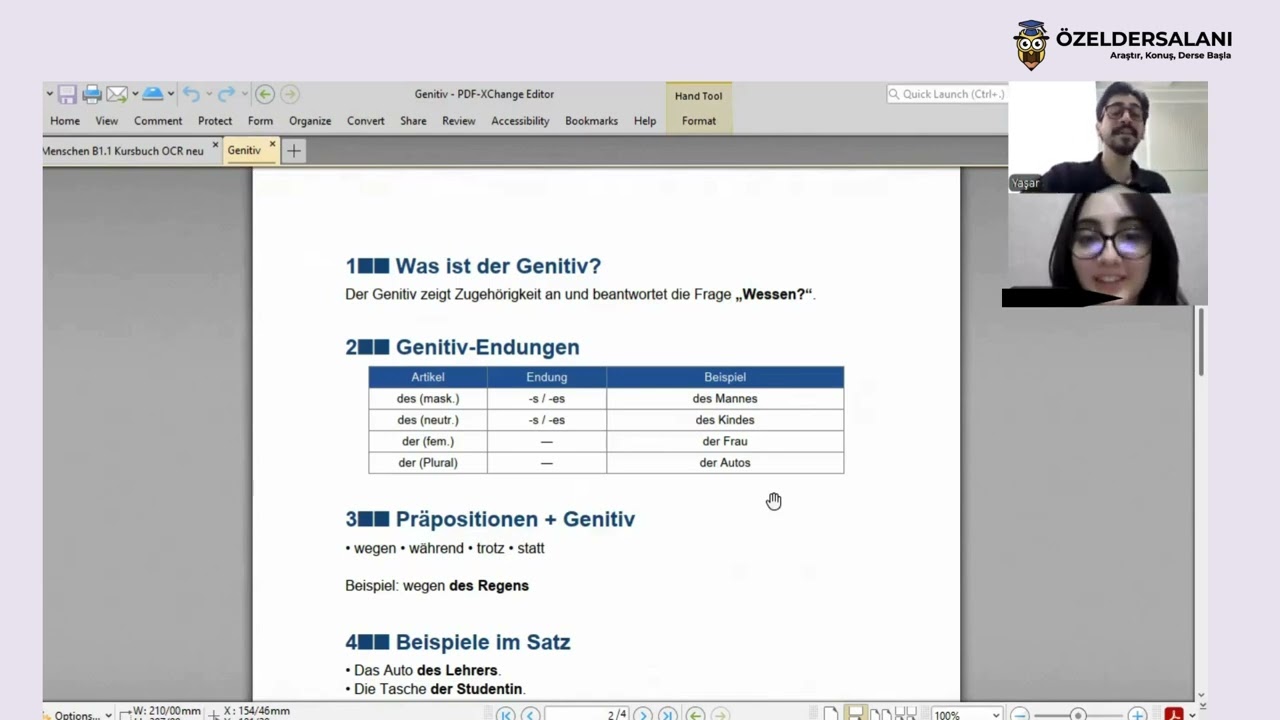
Task: Open the Review ribbon tab
Action: point(459,121)
